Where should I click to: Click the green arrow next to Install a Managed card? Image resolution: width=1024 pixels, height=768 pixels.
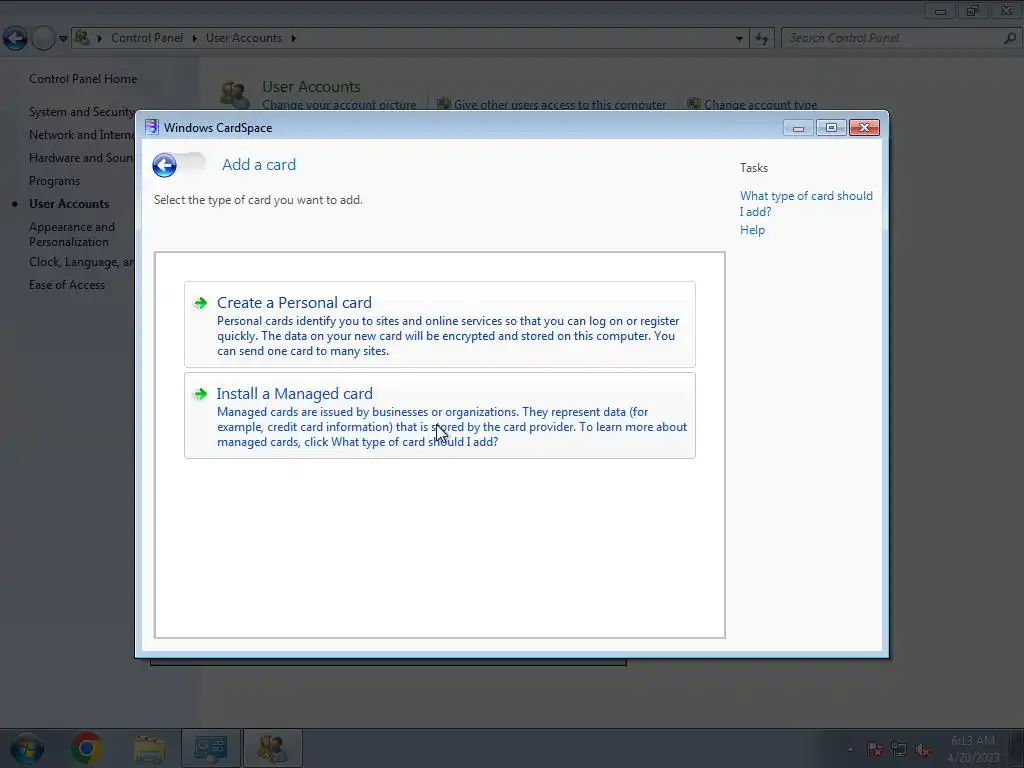tap(200, 394)
